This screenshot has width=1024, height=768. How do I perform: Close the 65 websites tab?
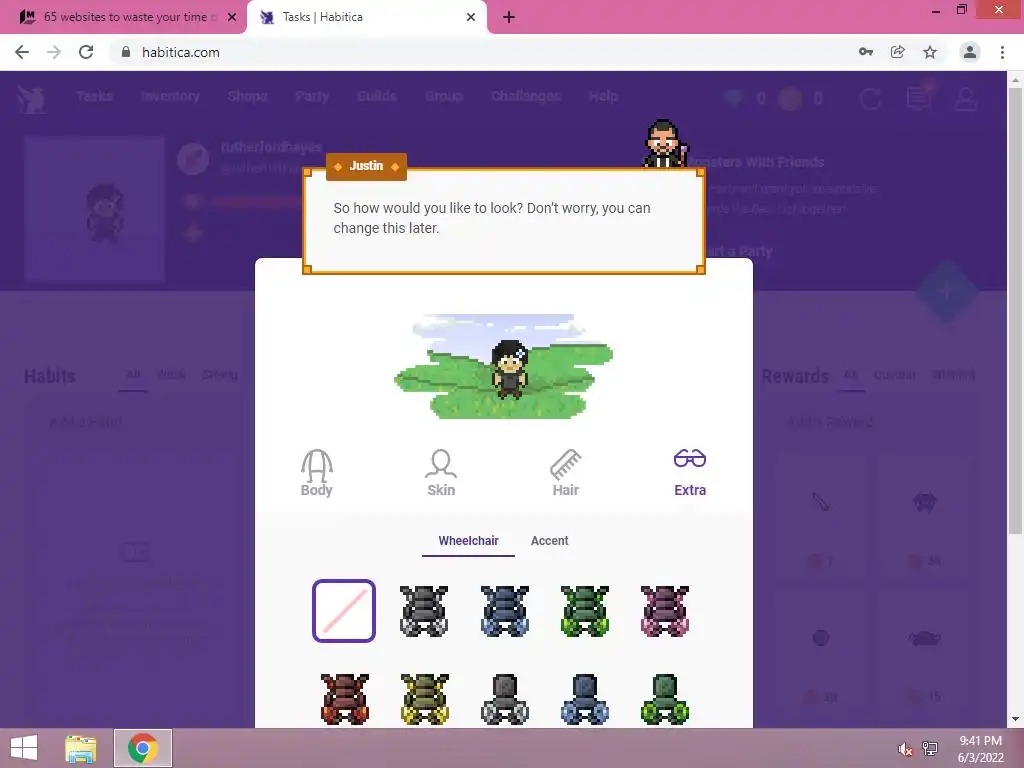[231, 17]
